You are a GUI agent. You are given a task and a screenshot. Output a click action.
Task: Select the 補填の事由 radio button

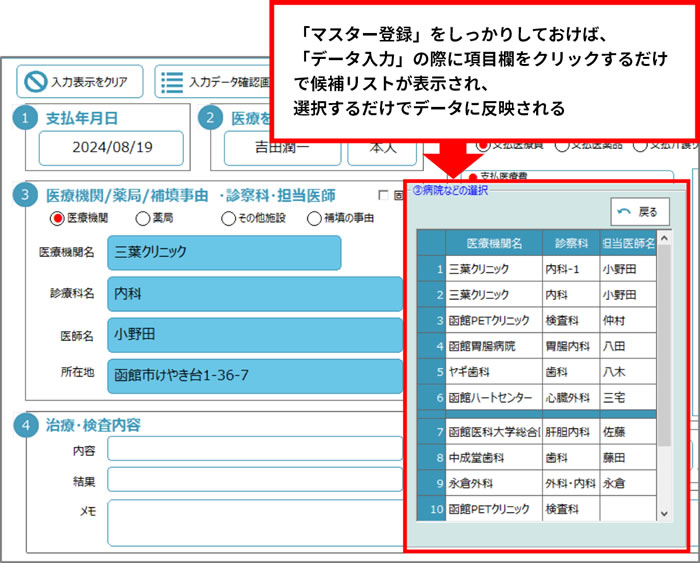314,218
